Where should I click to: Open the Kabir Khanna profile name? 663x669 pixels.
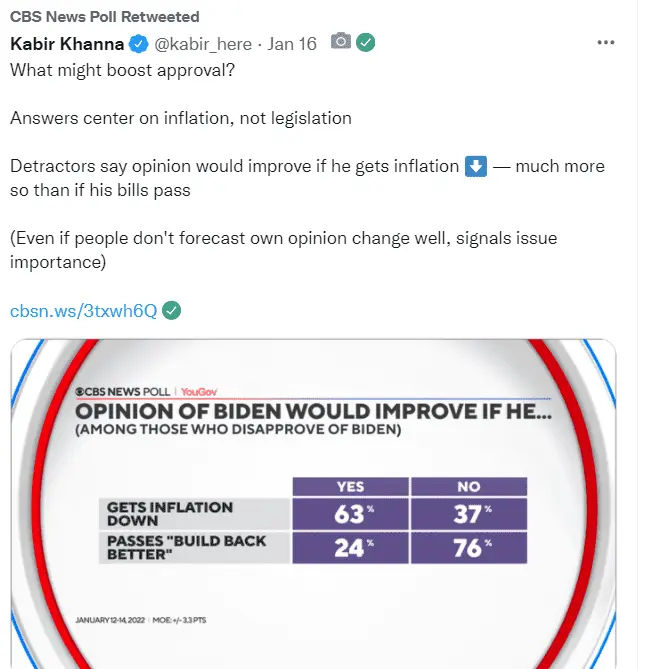pyautogui.click(x=67, y=44)
